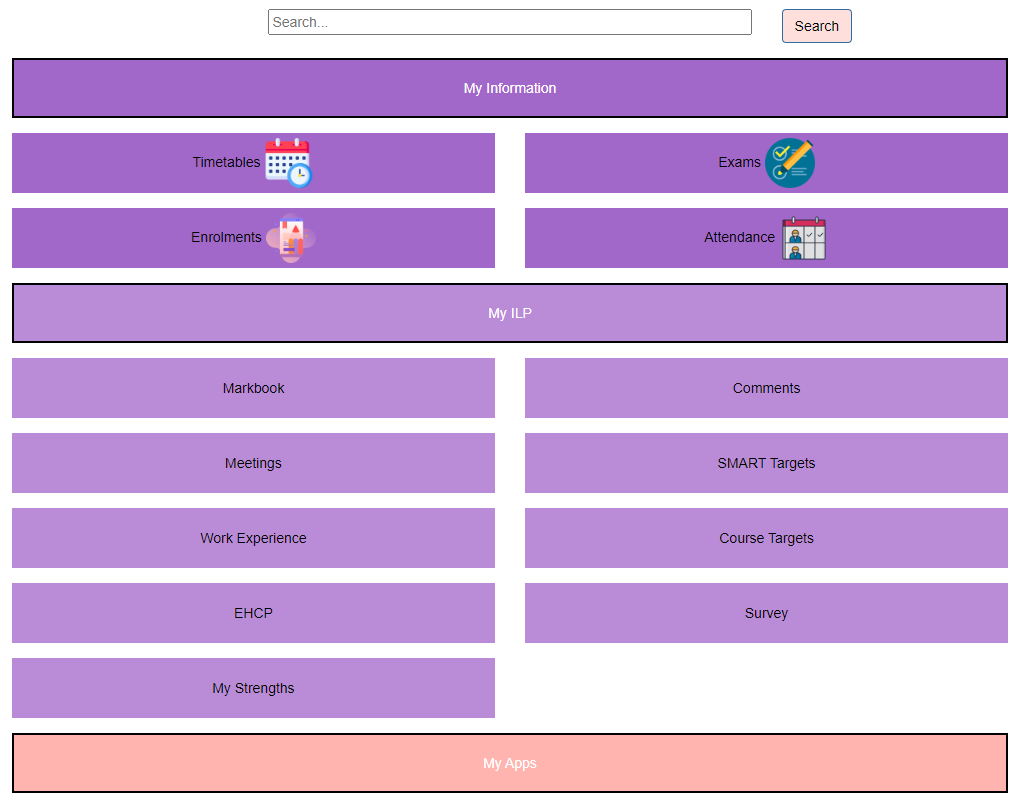Image resolution: width=1017 pixels, height=800 pixels.
Task: Open the My Strengths tile
Action: (x=253, y=688)
